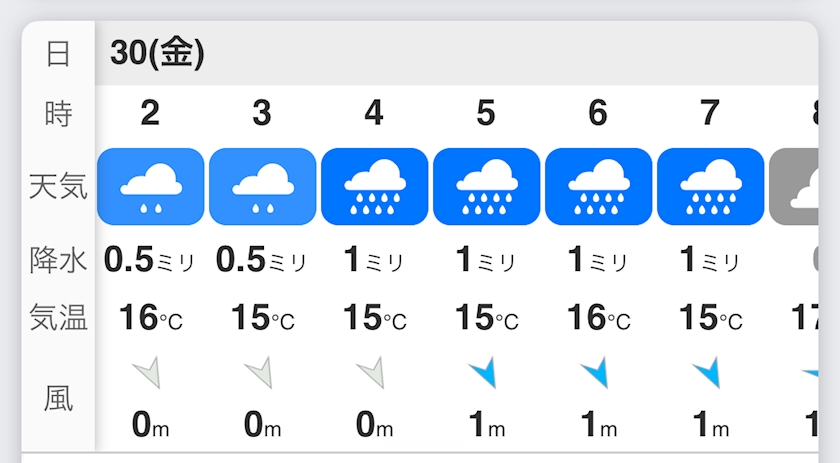This screenshot has width=840, height=463.
Task: Click the 降水 row label
Action: click(x=58, y=260)
